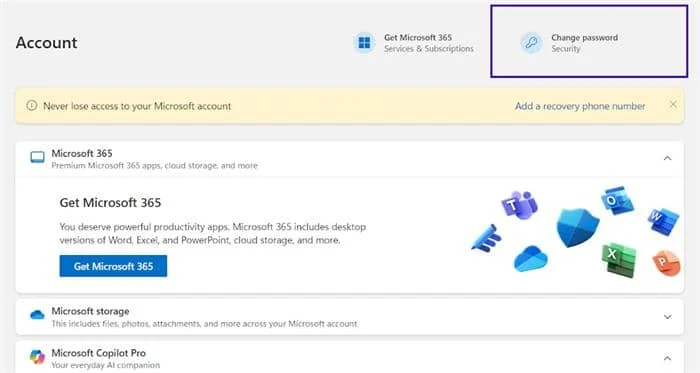Click the Change password key icon

pos(531,43)
